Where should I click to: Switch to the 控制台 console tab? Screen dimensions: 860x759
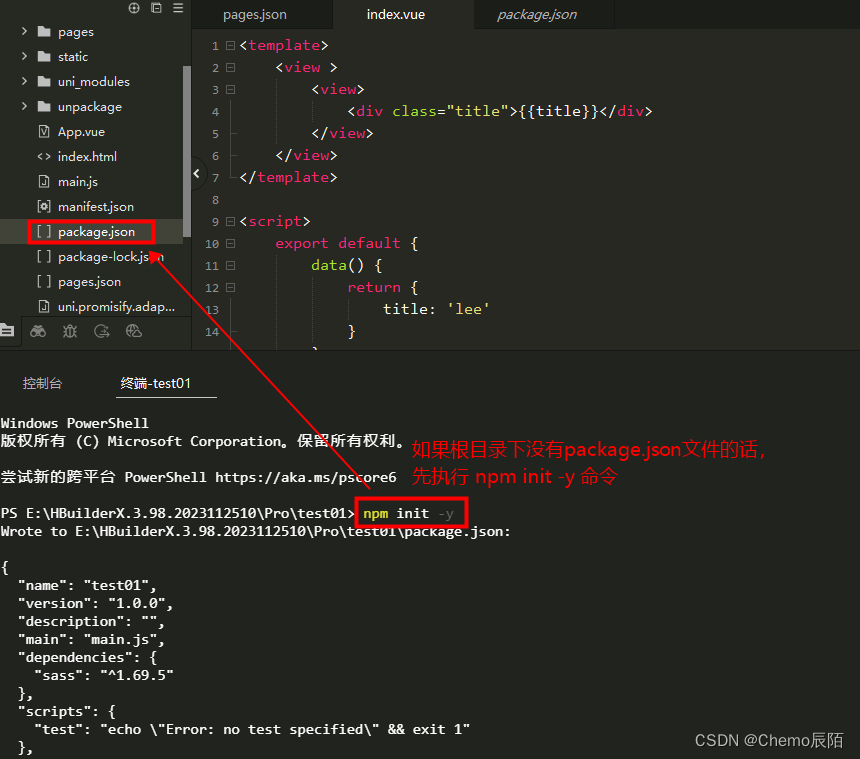click(x=42, y=383)
